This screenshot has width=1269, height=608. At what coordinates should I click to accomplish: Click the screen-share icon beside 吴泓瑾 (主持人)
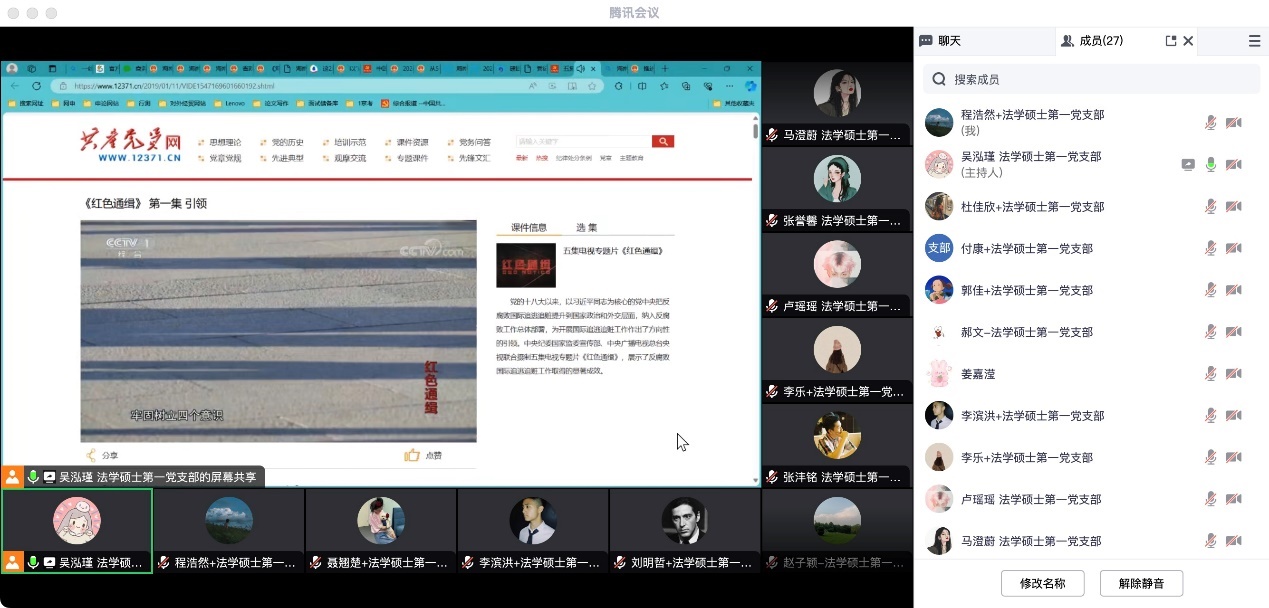(1188, 165)
